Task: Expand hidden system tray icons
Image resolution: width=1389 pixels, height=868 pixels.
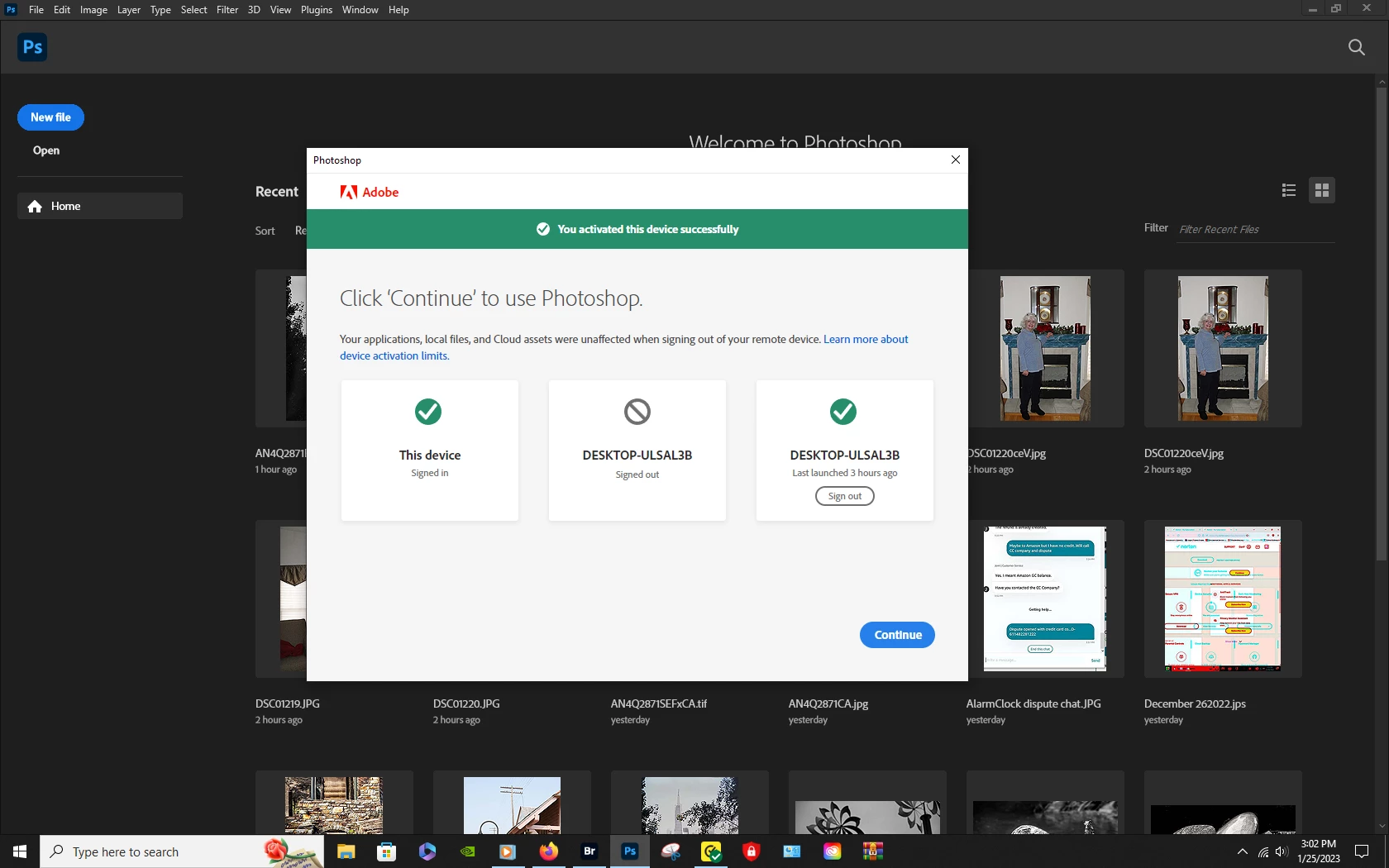Action: coord(1242,852)
